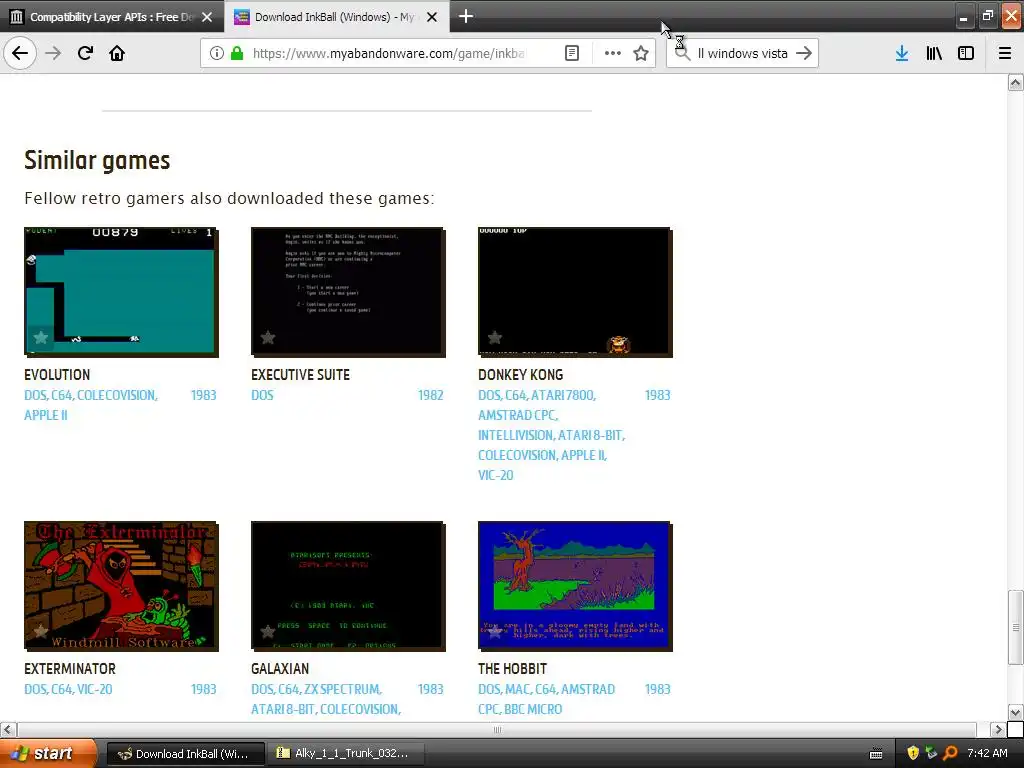Click the 1983 year beside Donkey Kong

point(658,395)
